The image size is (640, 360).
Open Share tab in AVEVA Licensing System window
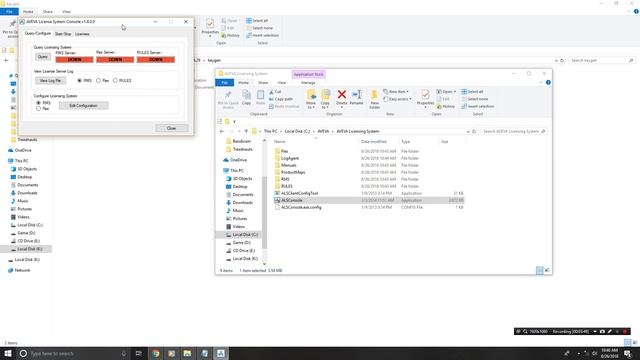click(263, 82)
